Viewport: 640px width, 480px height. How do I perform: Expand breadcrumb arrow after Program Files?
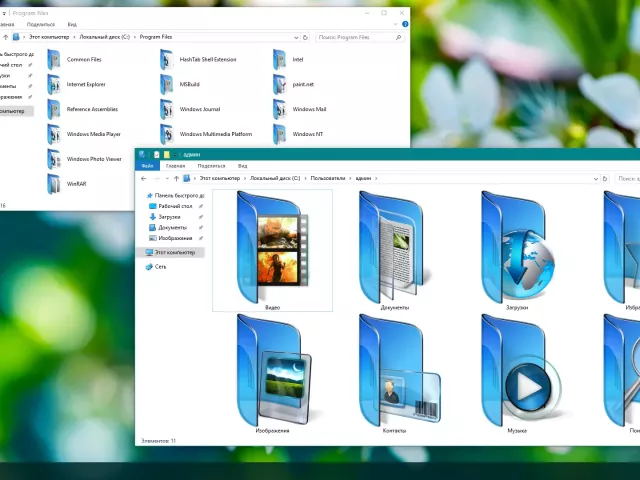coord(177,36)
